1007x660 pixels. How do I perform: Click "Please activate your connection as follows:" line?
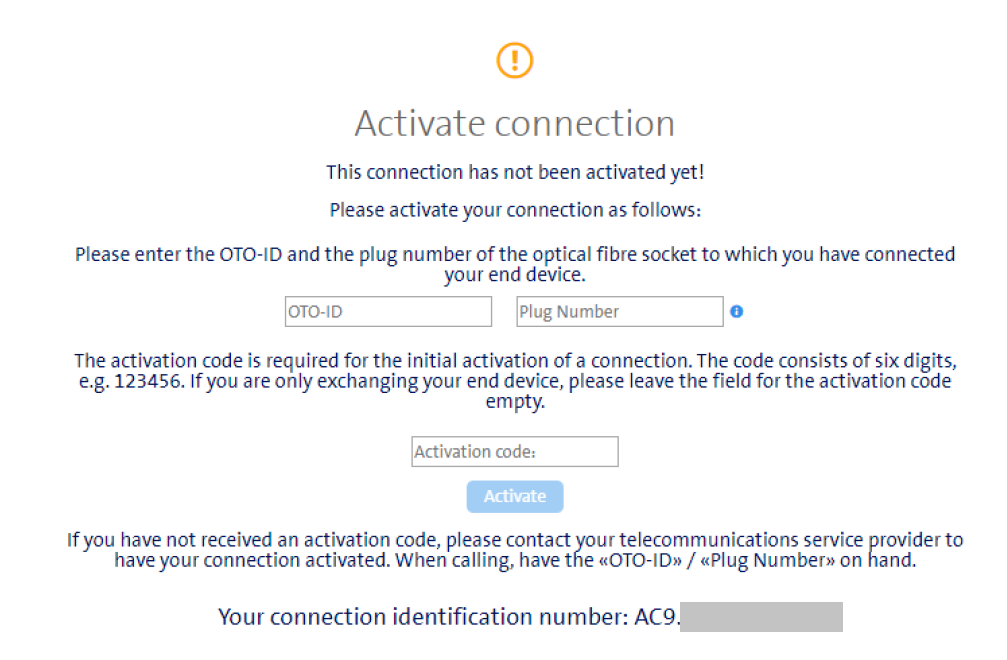click(x=515, y=210)
